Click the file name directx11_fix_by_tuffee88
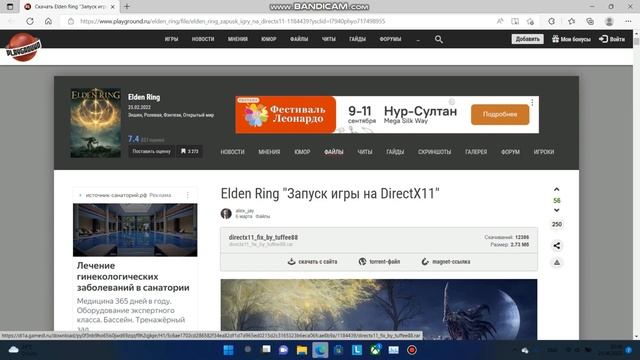This screenshot has height=360, width=640. tap(263, 237)
